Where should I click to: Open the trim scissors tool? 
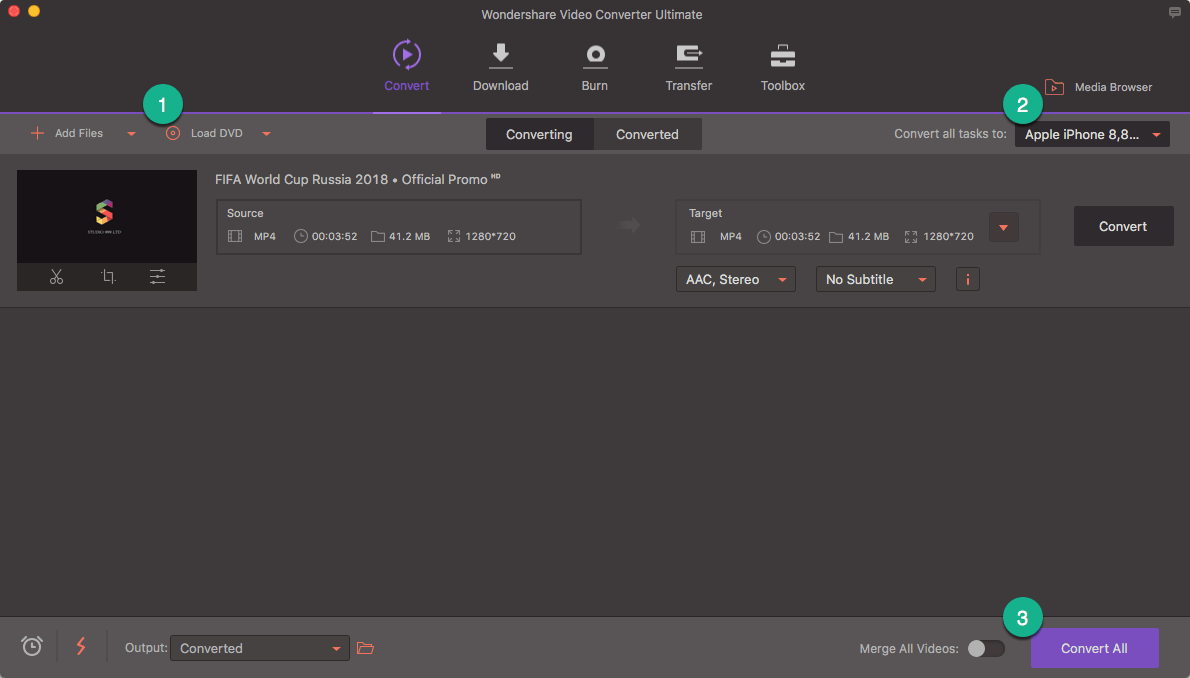(56, 276)
